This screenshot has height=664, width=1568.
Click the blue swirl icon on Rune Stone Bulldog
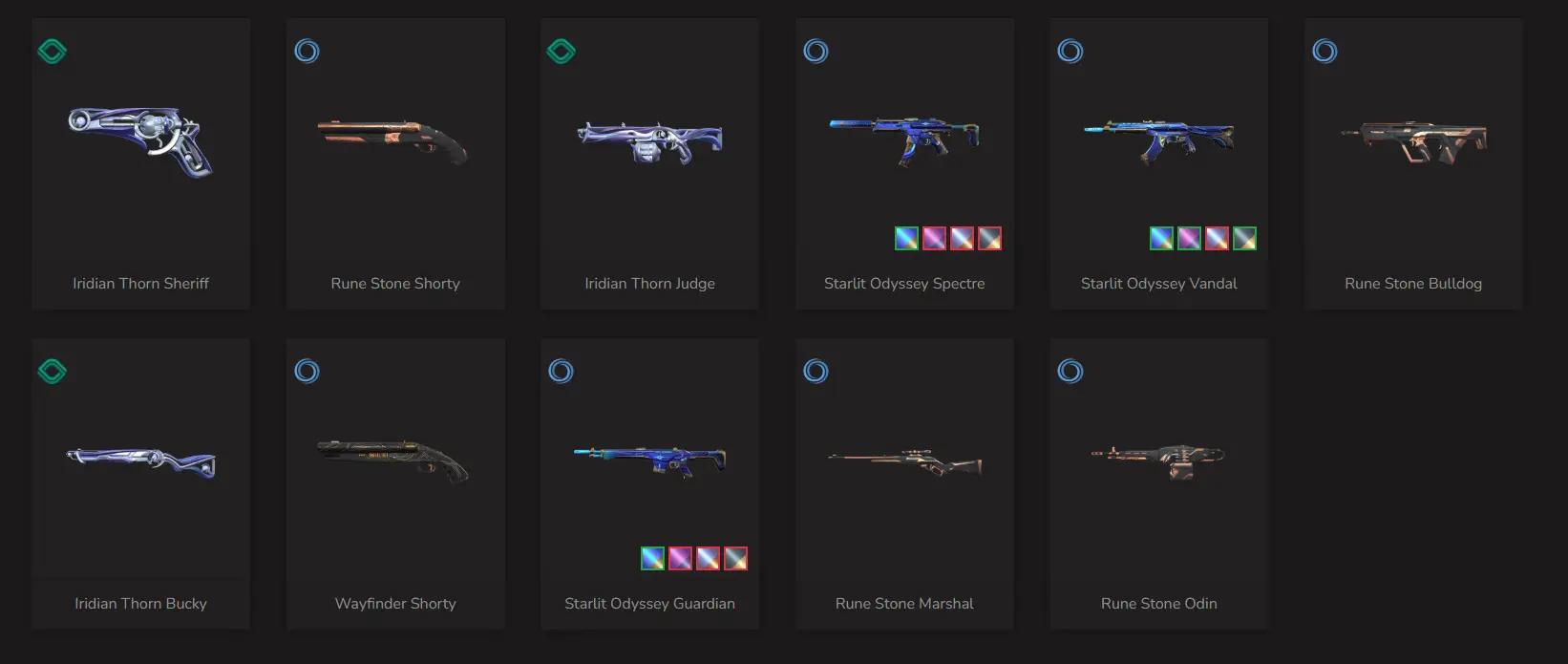(x=1324, y=51)
